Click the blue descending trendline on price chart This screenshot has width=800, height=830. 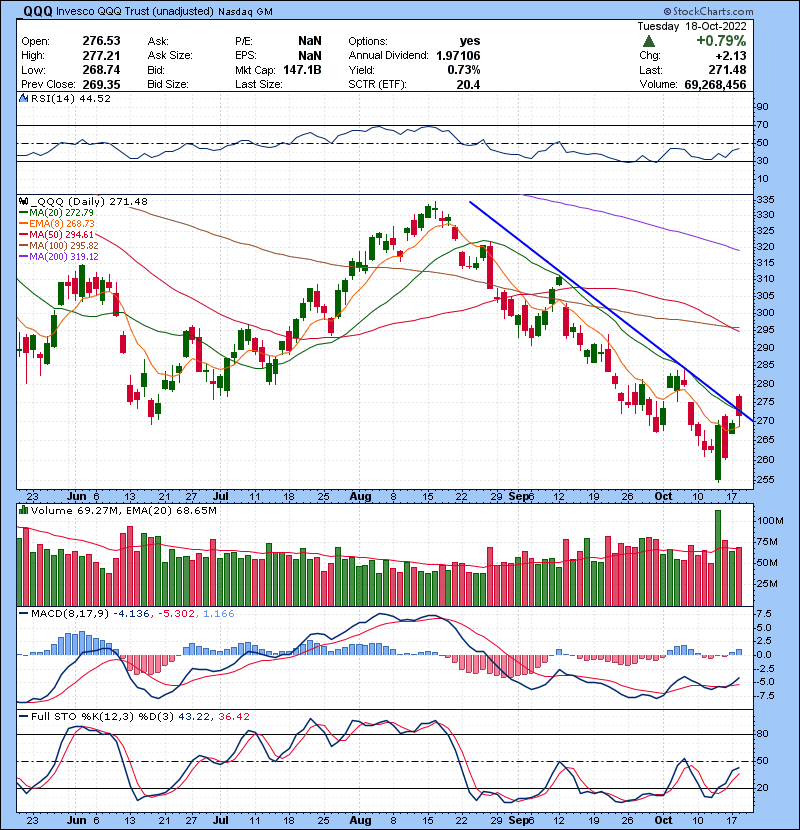[610, 311]
